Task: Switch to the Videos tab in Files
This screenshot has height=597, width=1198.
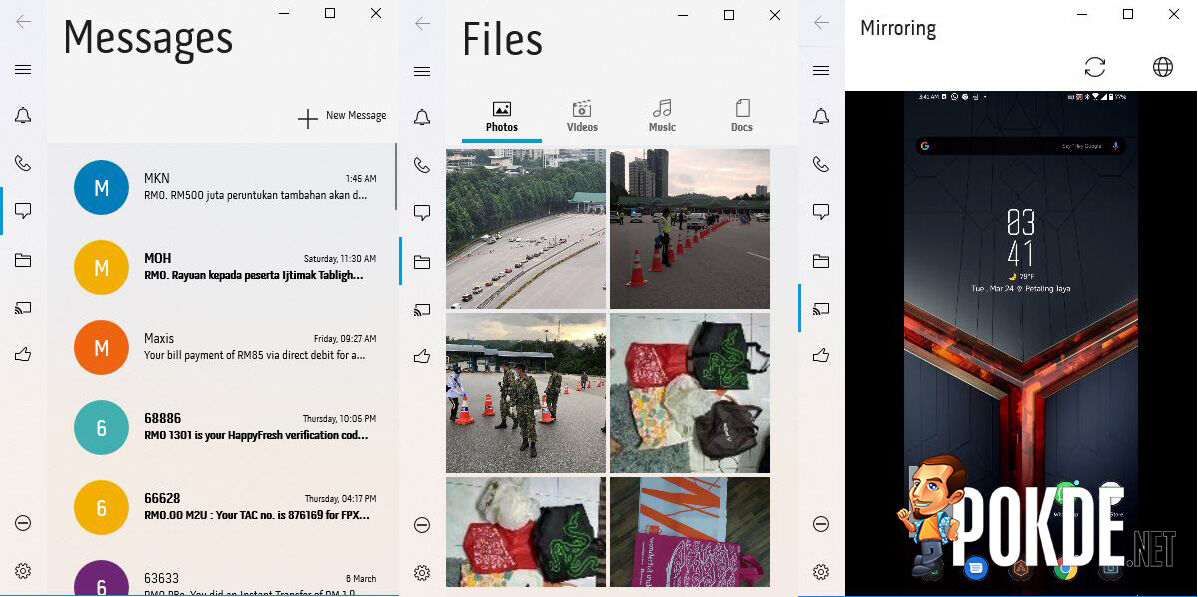Action: (x=582, y=117)
